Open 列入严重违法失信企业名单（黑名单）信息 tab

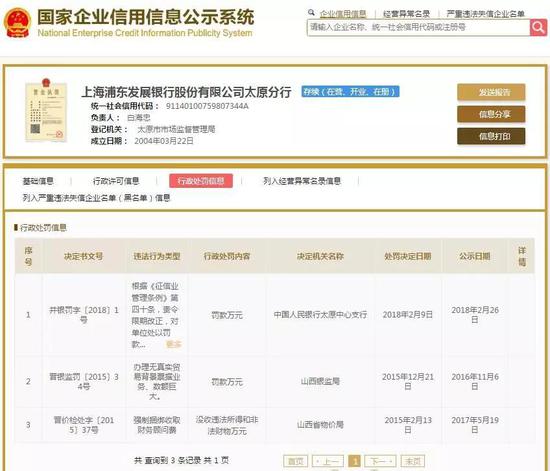[x=96, y=198]
